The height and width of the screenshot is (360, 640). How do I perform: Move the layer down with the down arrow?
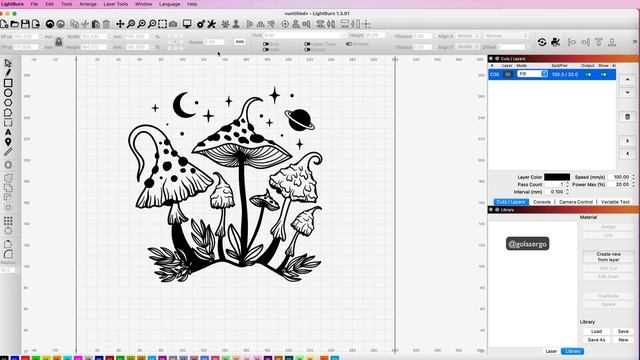[627, 92]
